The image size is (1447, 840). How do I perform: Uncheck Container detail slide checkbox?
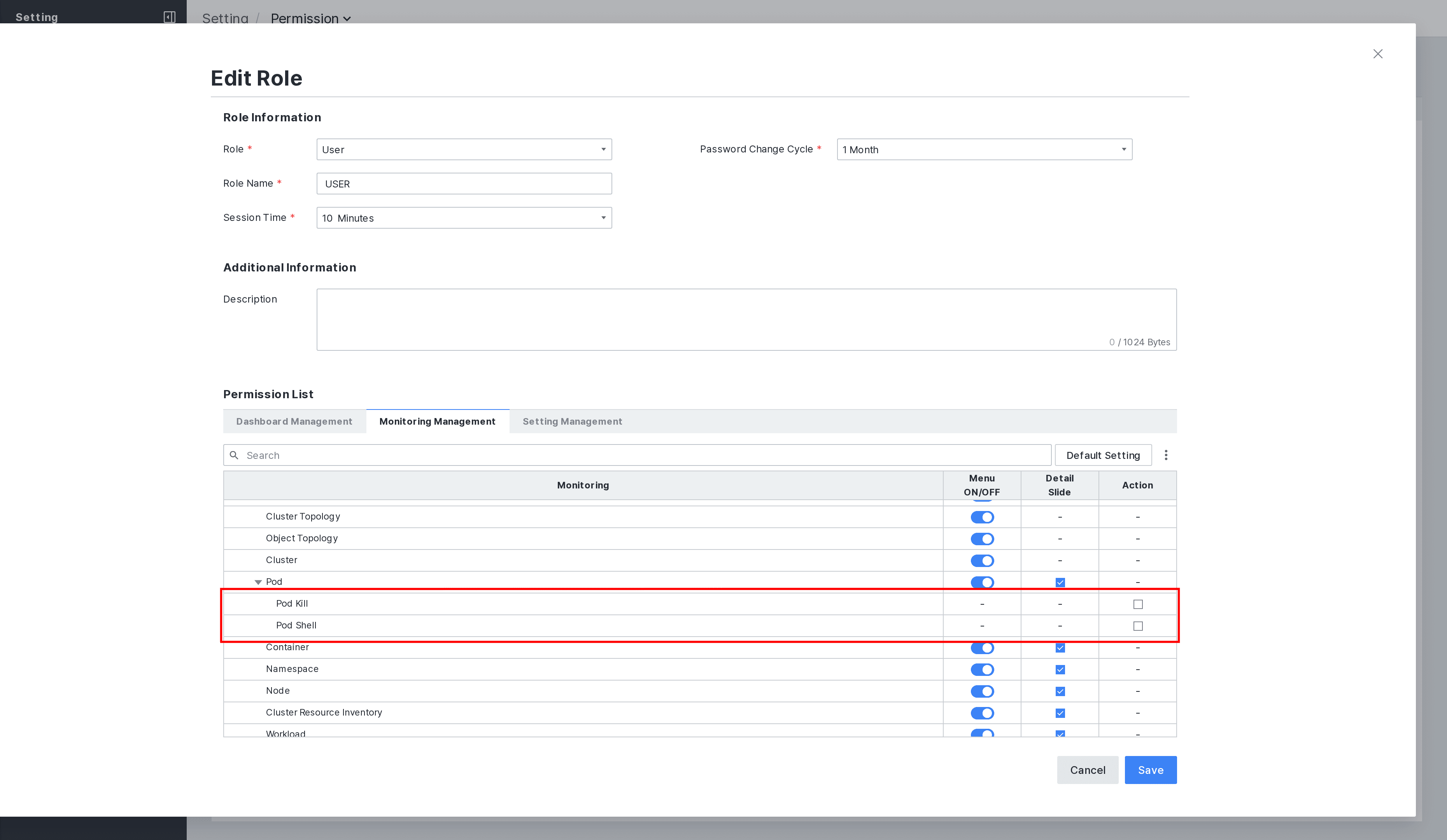(x=1060, y=647)
